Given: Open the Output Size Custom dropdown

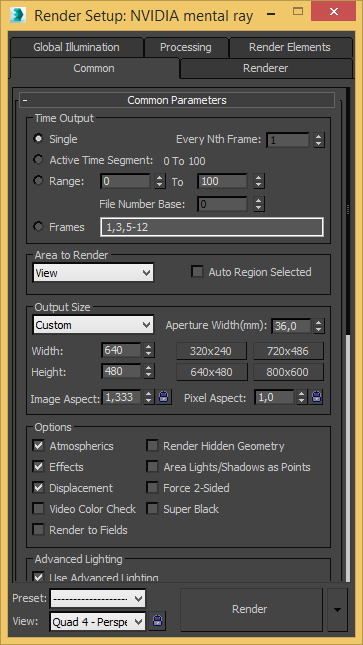Looking at the screenshot, I should point(93,325).
